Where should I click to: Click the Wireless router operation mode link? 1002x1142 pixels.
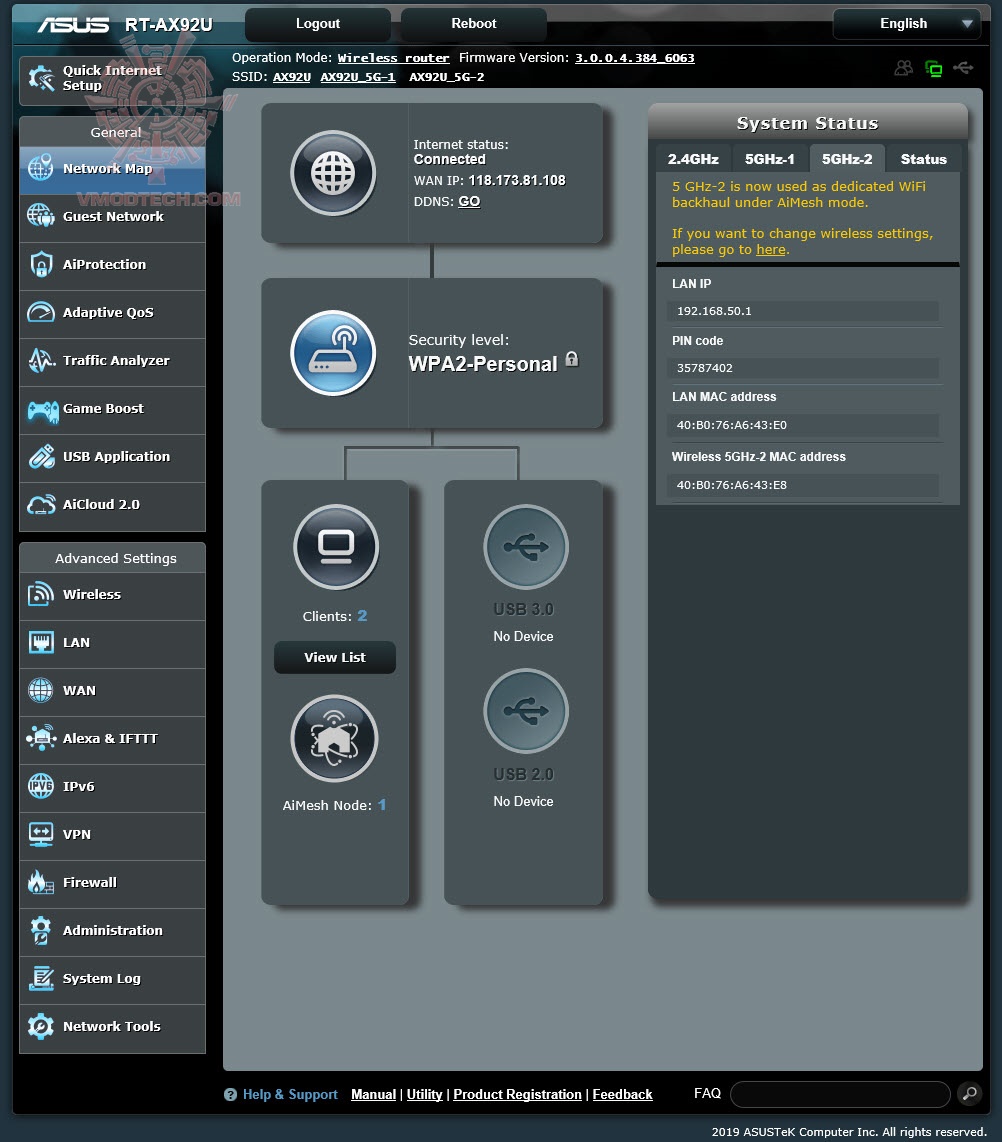(393, 58)
